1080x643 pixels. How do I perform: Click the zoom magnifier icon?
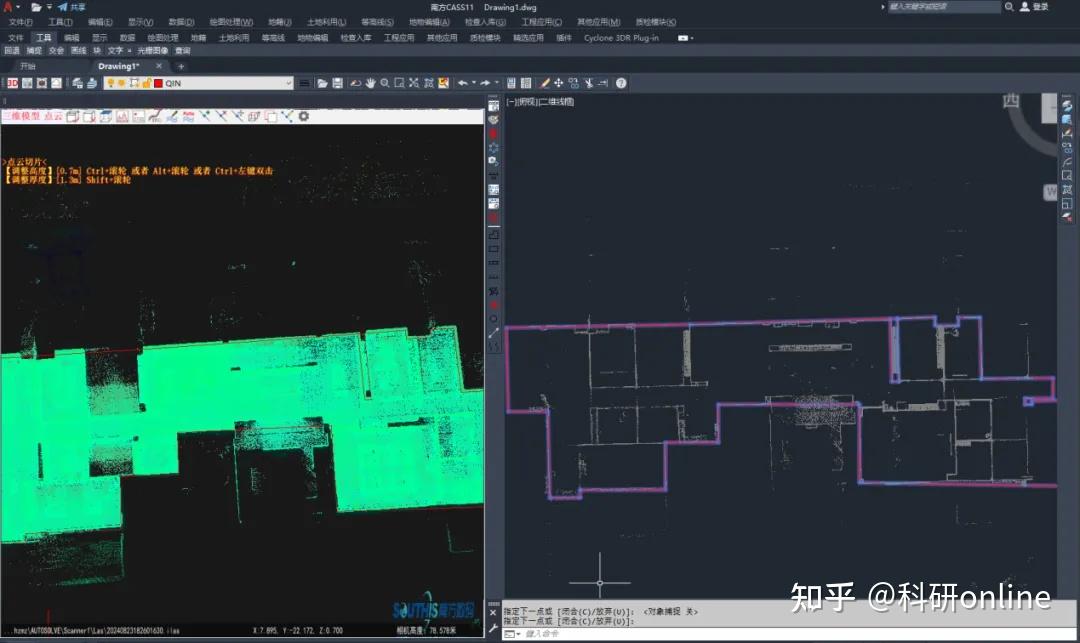click(385, 83)
